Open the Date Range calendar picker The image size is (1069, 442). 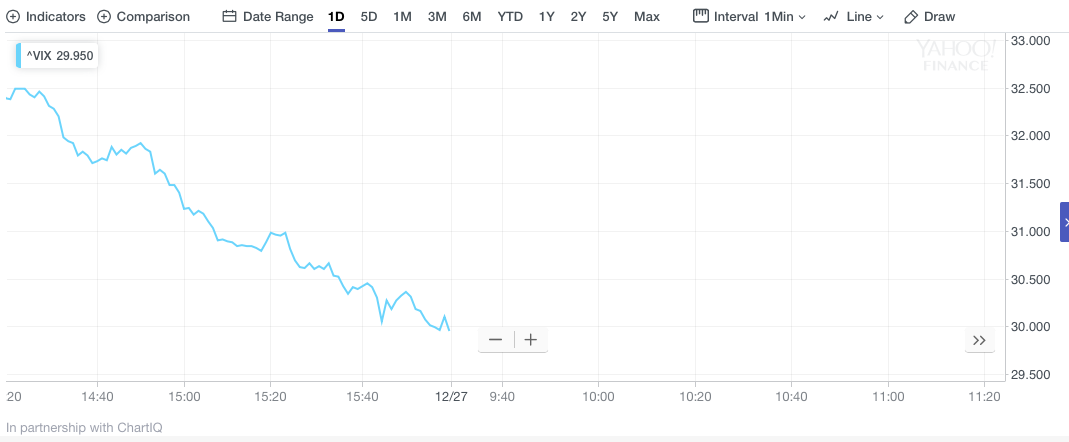pos(267,17)
